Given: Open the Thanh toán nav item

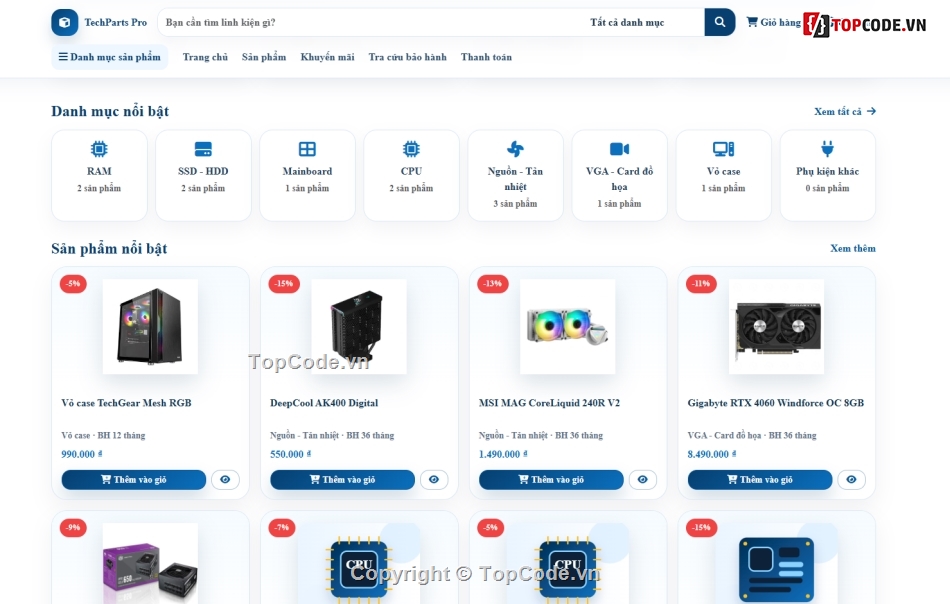Looking at the screenshot, I should coord(487,57).
